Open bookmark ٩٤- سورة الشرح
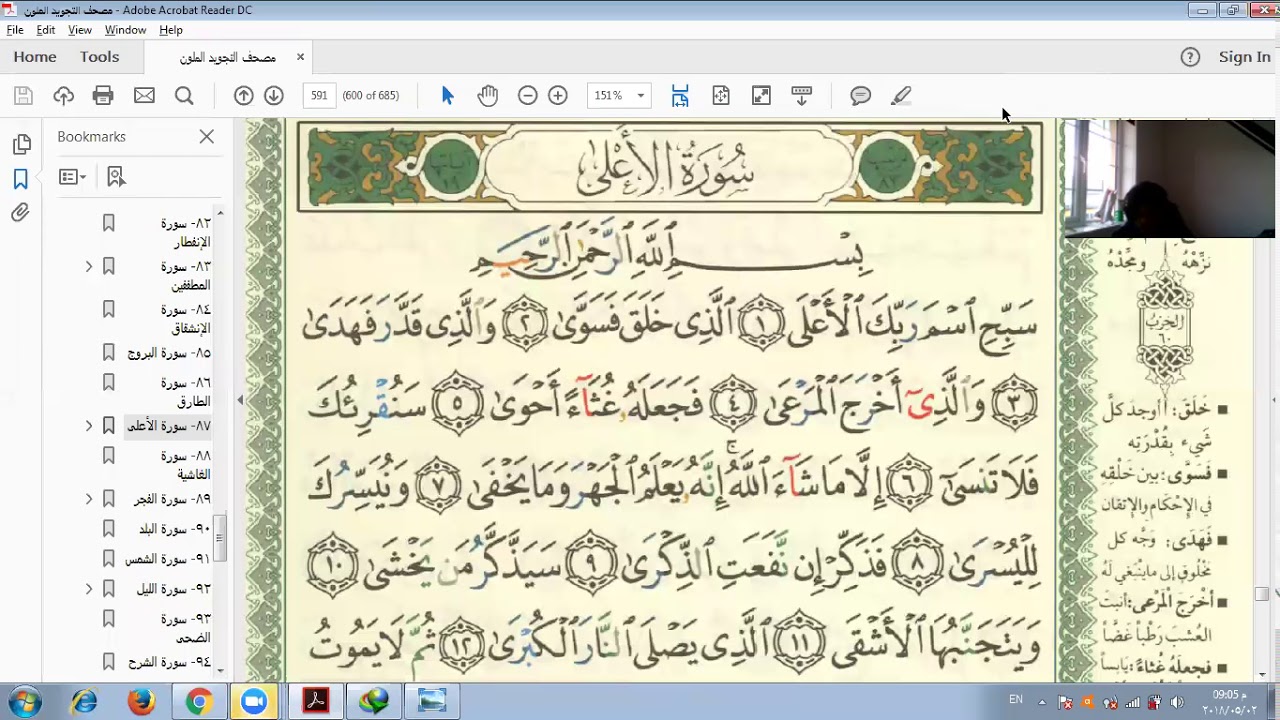 (x=169, y=663)
